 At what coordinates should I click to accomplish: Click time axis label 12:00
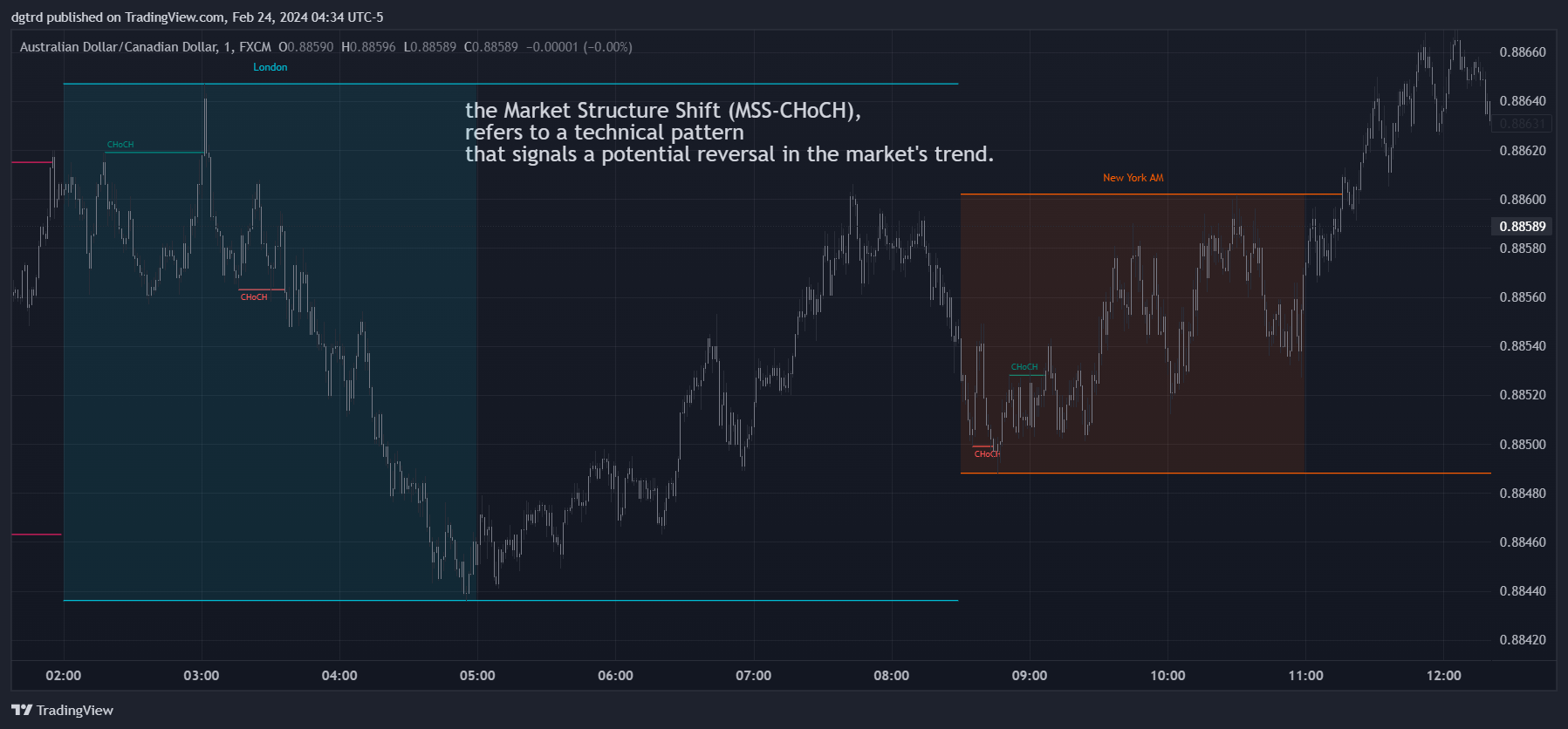tap(1444, 676)
